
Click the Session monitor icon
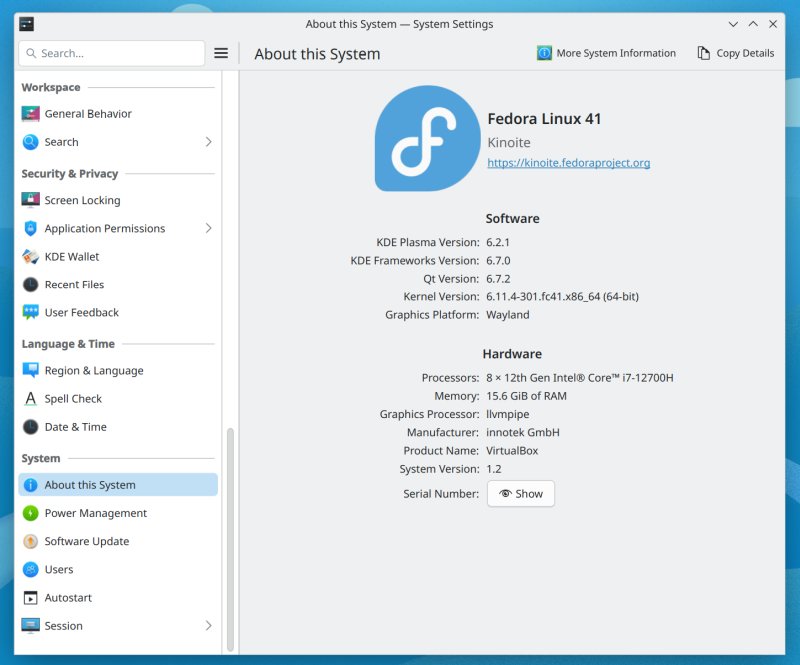31,626
